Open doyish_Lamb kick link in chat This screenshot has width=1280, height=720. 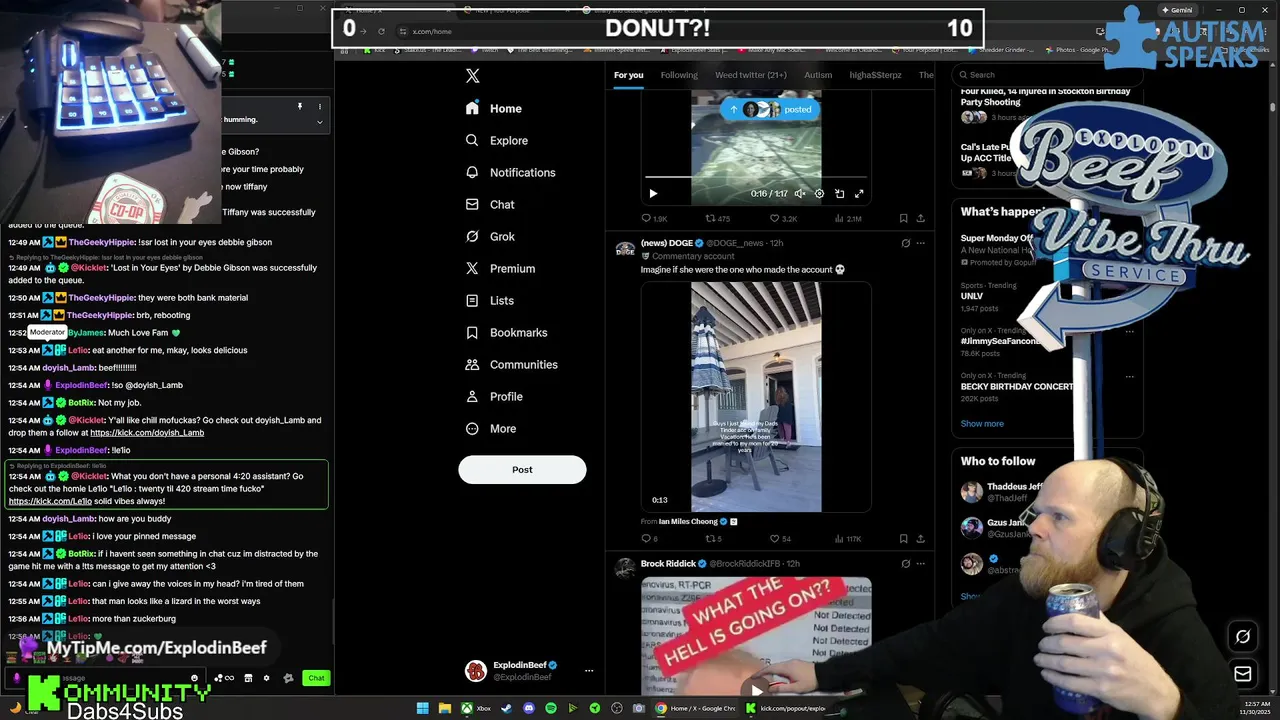[x=147, y=433]
